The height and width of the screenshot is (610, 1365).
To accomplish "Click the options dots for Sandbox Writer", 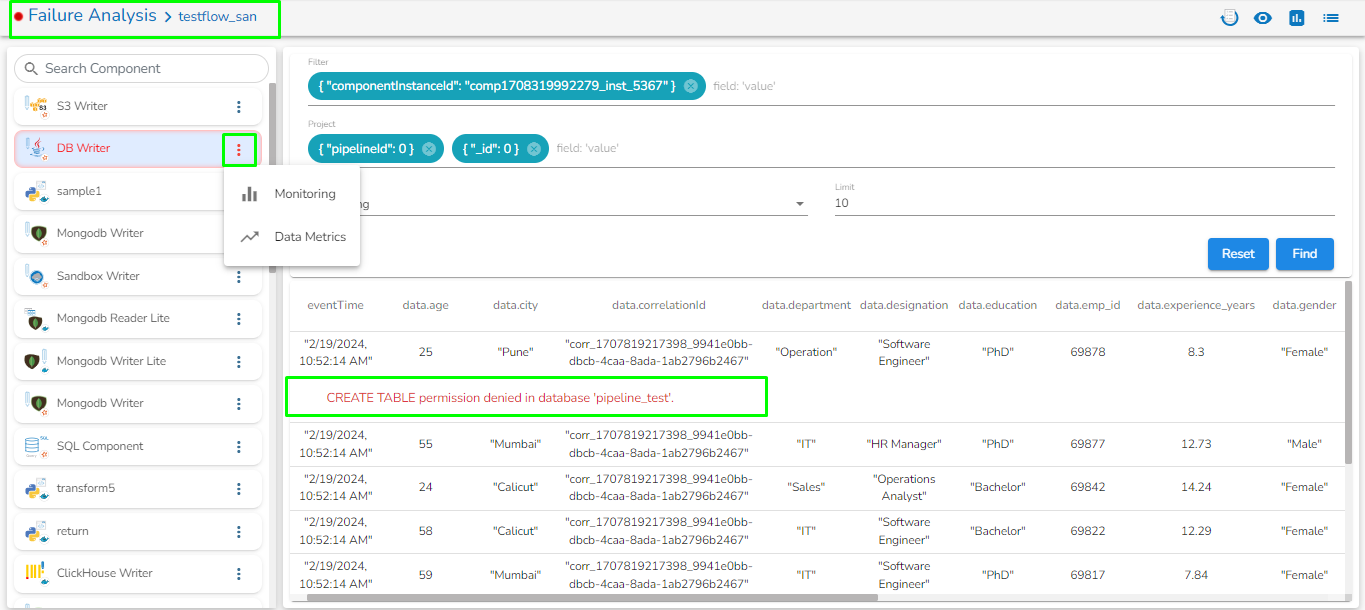I will click(238, 277).
